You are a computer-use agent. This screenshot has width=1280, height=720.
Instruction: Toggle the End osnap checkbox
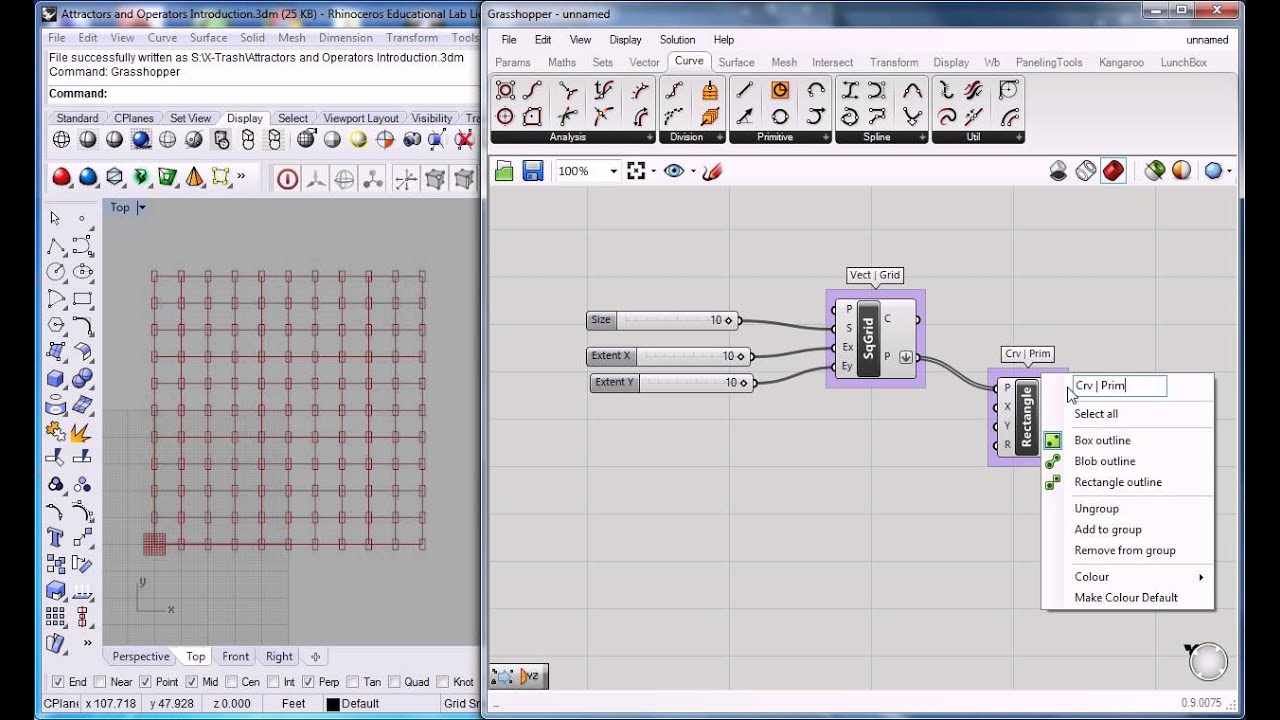57,682
